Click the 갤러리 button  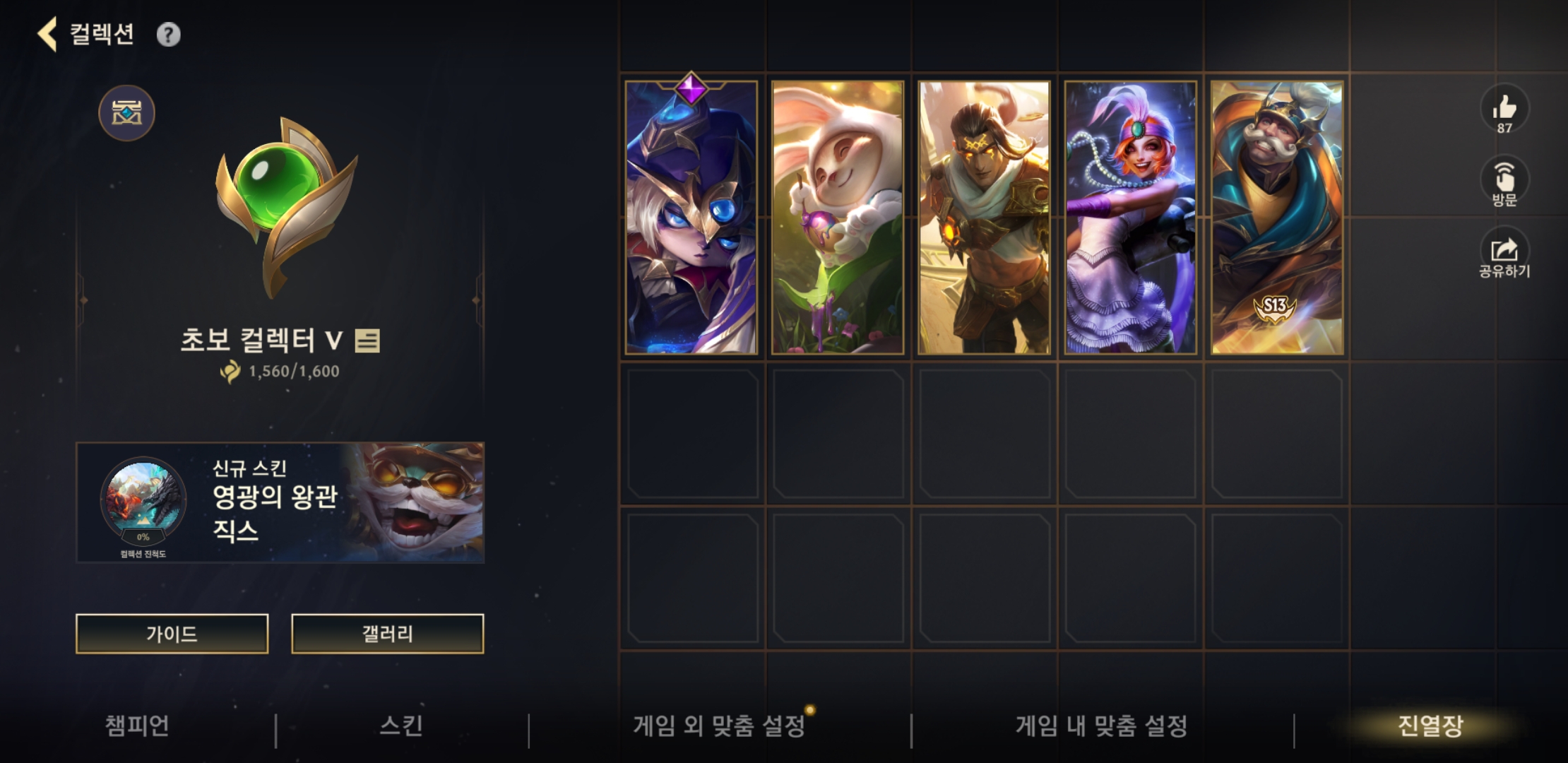pyautogui.click(x=388, y=634)
